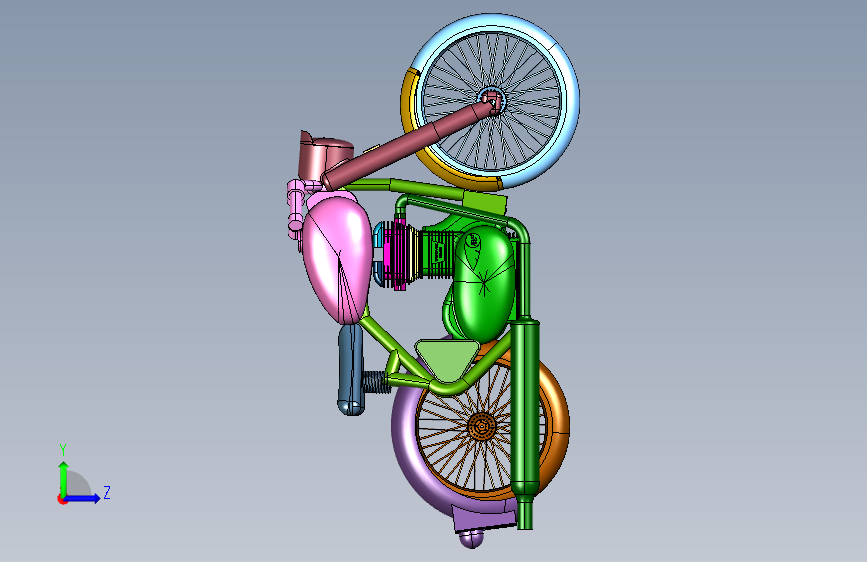Viewport: 867px width, 562px height.
Task: Click the green Y axis arrow
Action: point(64,478)
